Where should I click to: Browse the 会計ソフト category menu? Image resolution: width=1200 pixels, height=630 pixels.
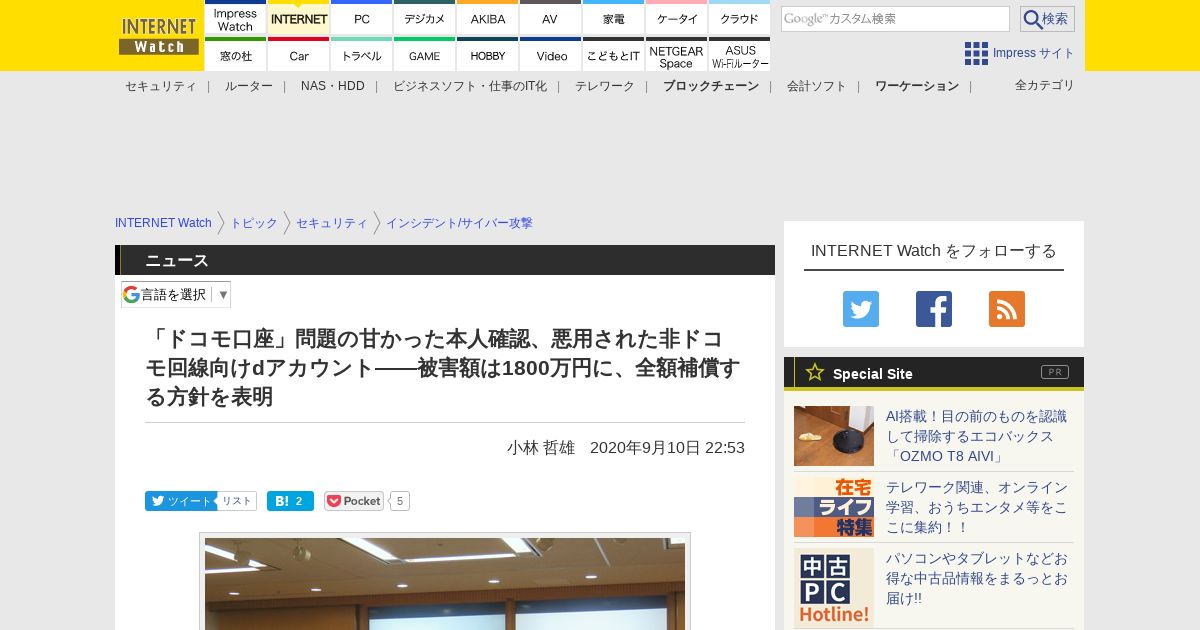pos(817,86)
